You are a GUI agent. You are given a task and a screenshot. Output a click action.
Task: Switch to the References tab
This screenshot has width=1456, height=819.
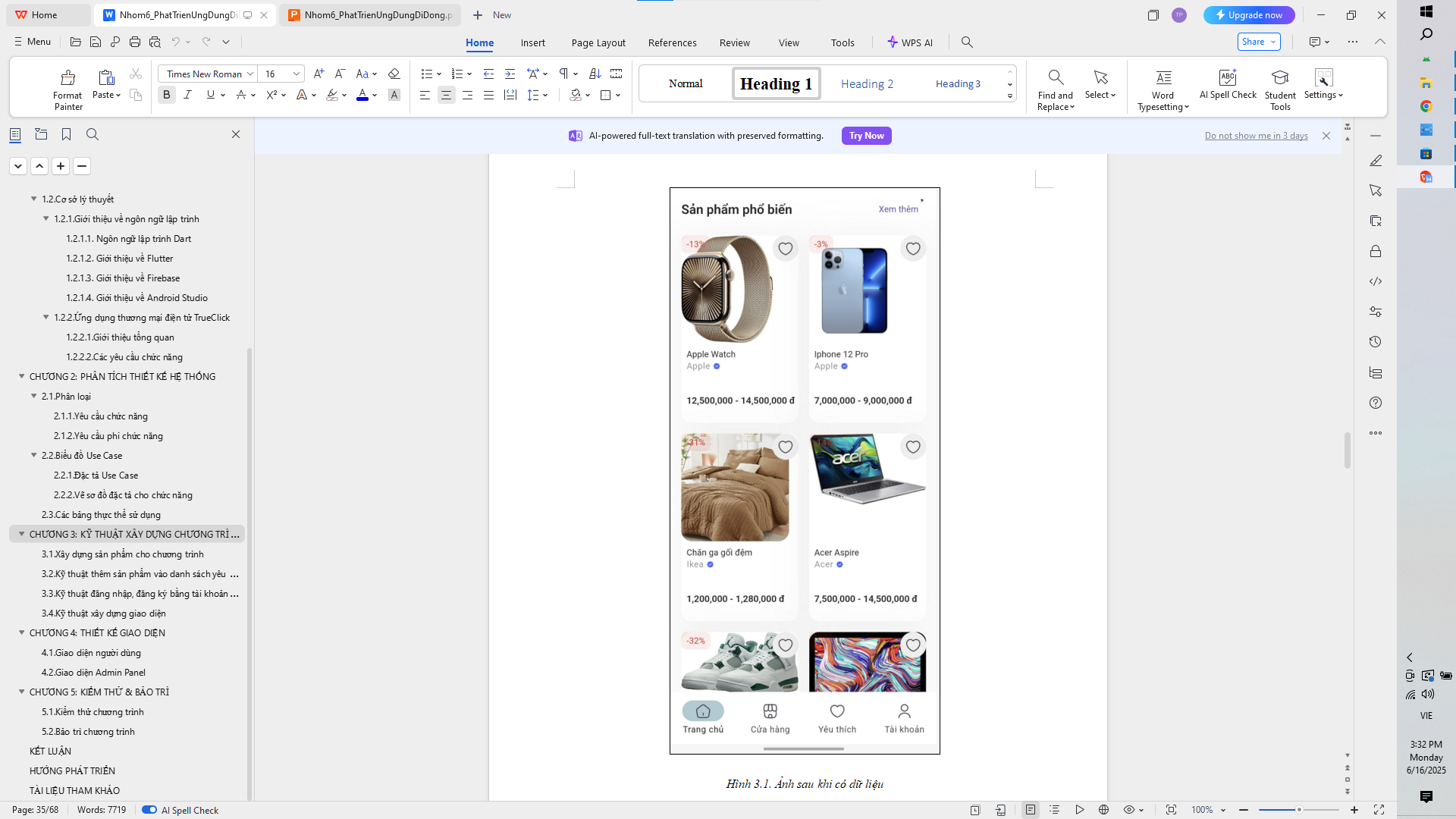coord(672,42)
